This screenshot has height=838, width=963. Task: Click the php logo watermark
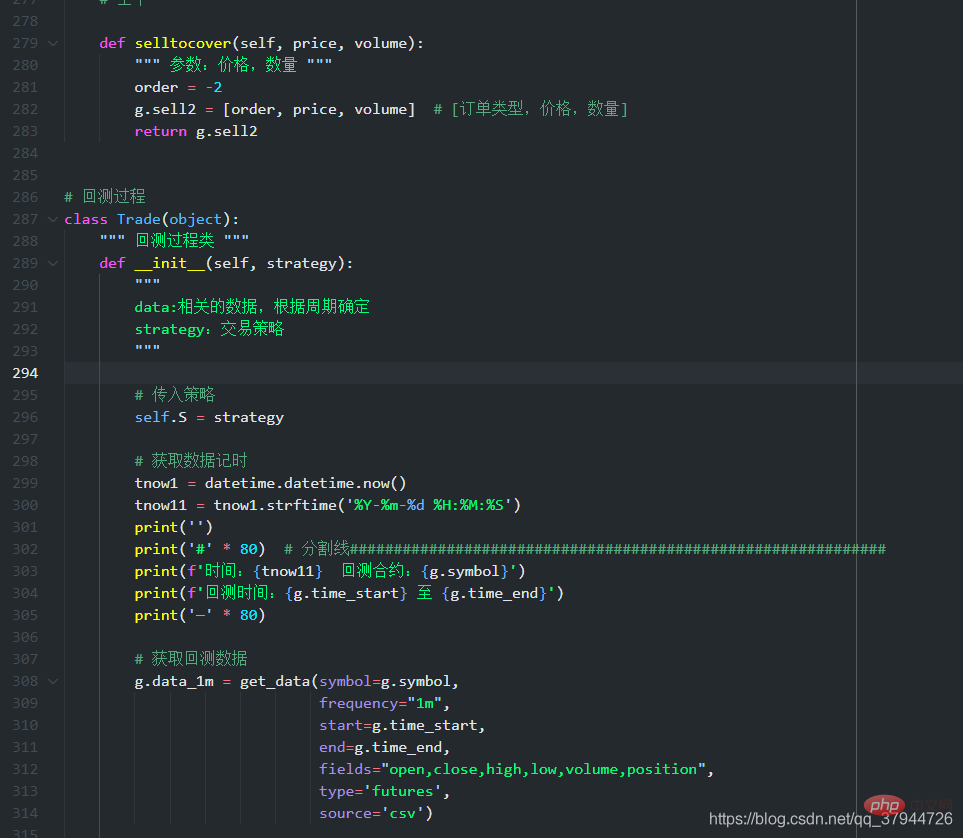click(x=882, y=805)
